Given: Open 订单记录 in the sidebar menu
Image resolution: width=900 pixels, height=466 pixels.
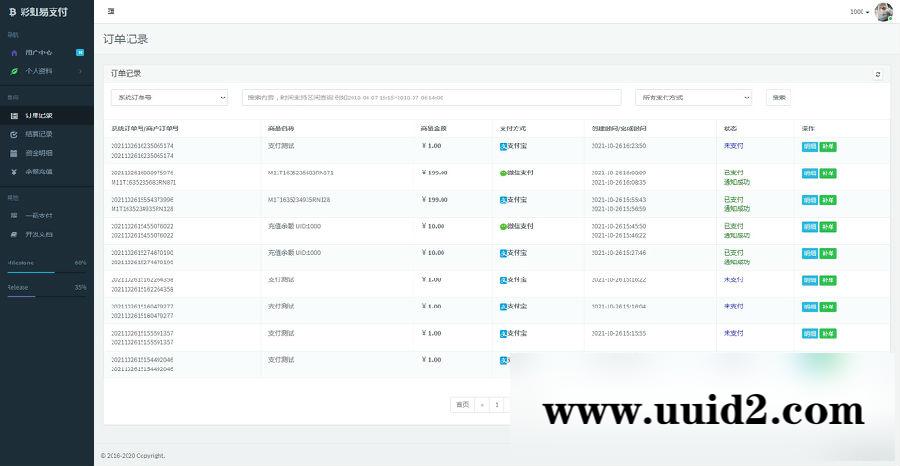Looking at the screenshot, I should pos(39,116).
